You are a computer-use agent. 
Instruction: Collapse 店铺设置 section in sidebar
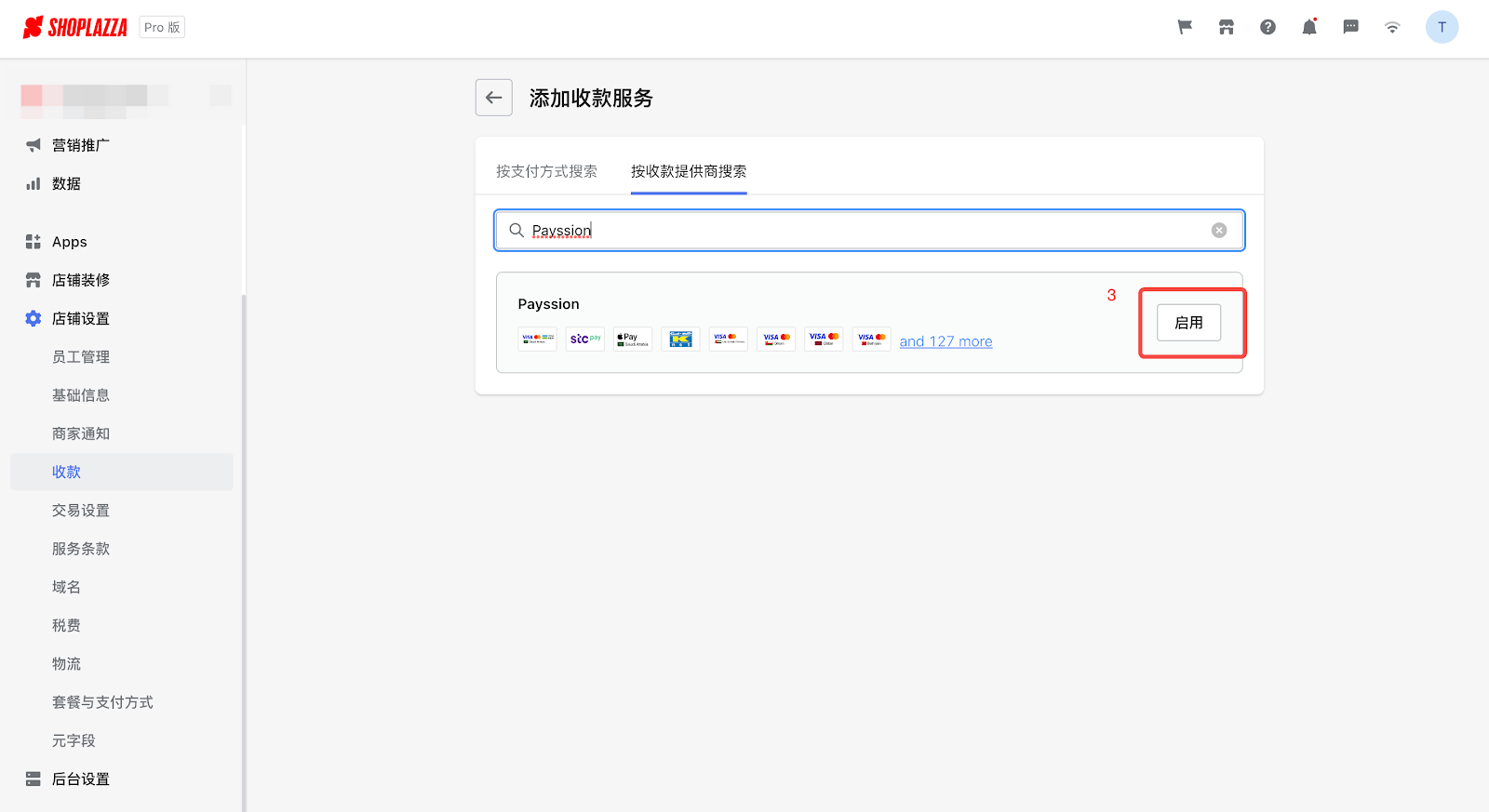click(81, 318)
